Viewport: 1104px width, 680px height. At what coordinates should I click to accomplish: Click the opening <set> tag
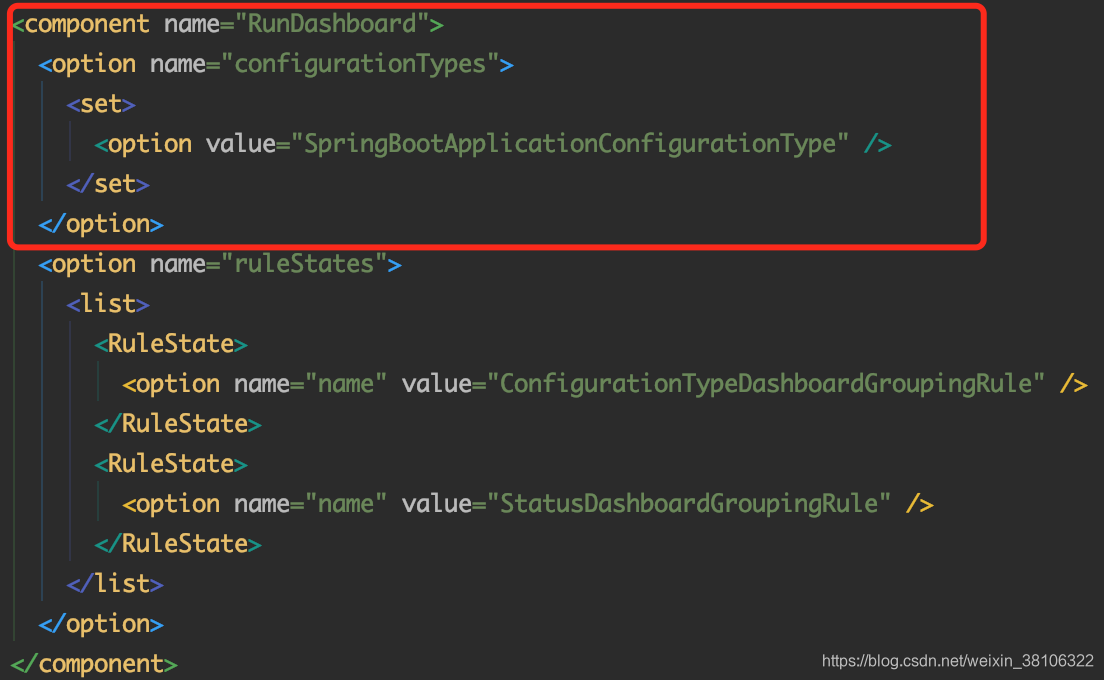[x=101, y=104]
